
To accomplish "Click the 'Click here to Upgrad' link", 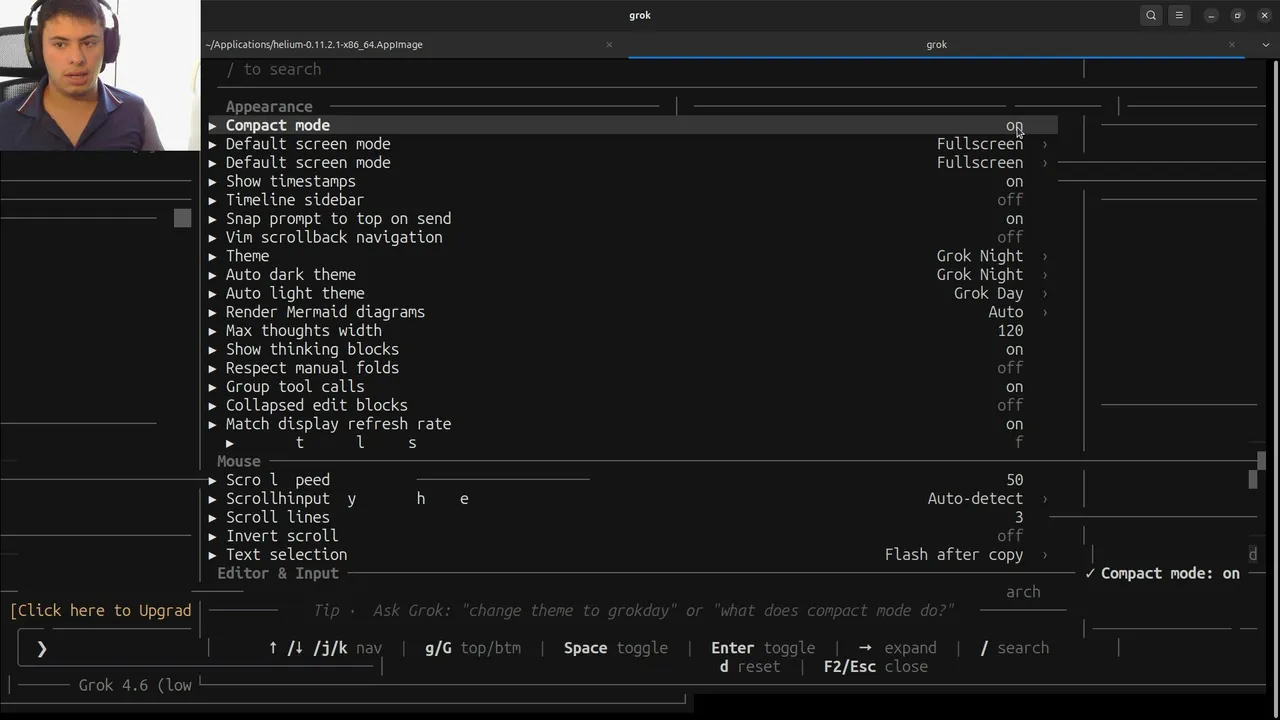I will pyautogui.click(x=101, y=611).
